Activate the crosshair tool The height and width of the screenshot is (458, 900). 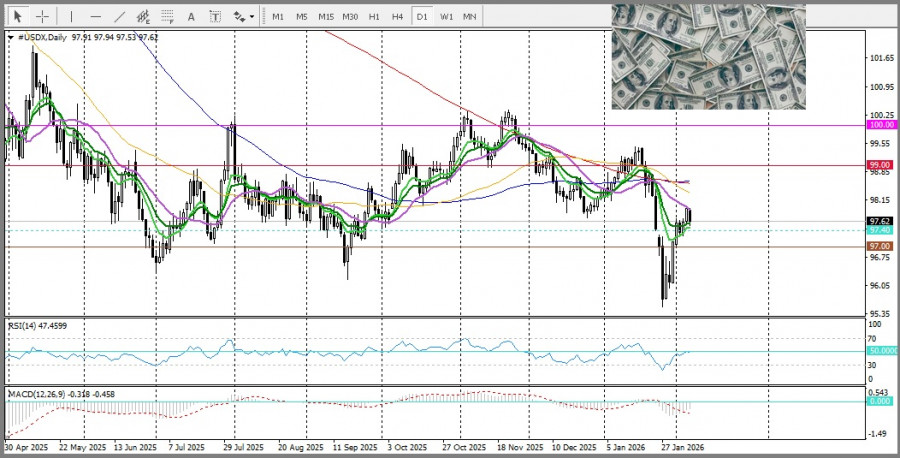pyautogui.click(x=43, y=17)
